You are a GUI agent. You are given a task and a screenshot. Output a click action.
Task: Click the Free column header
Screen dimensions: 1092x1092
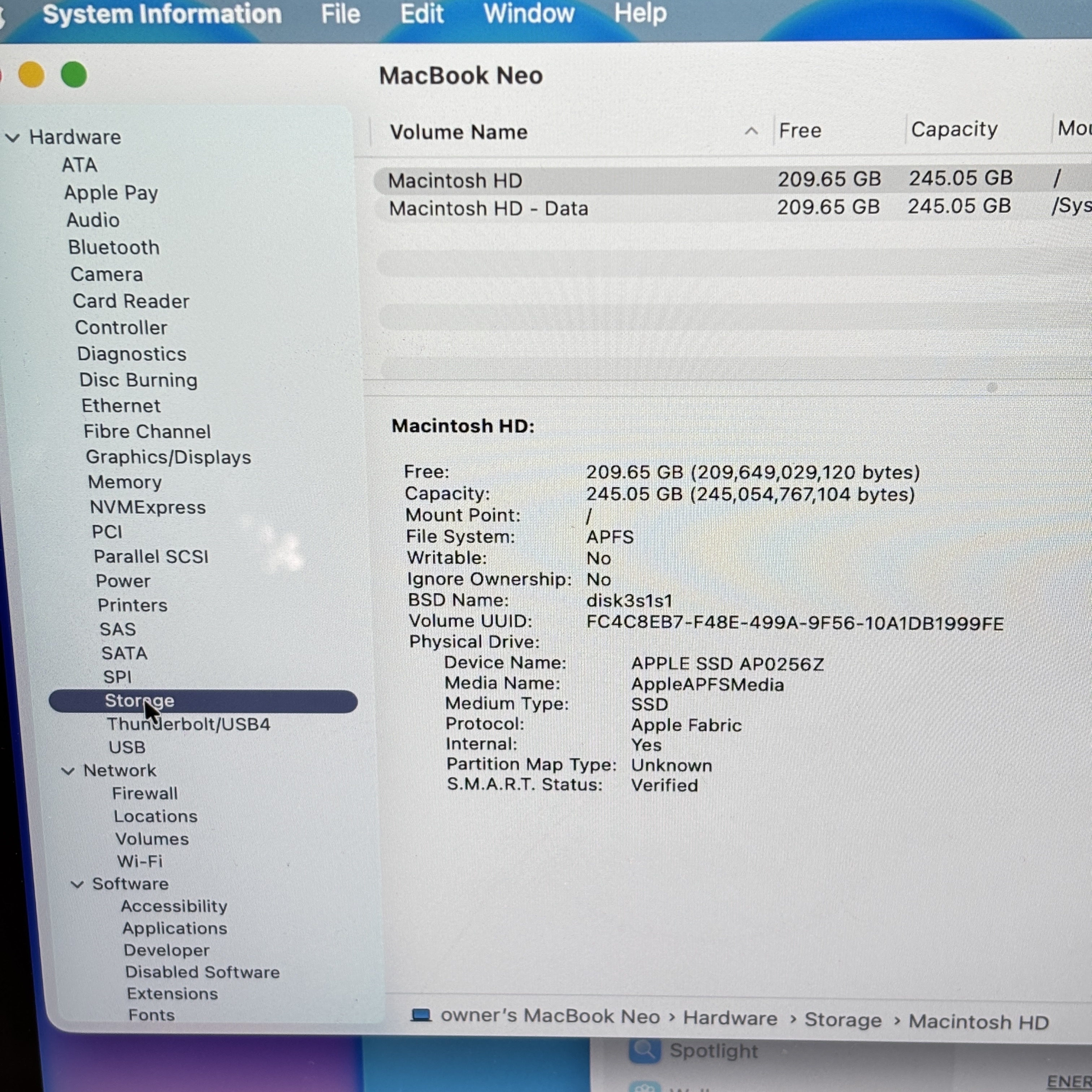coord(800,131)
